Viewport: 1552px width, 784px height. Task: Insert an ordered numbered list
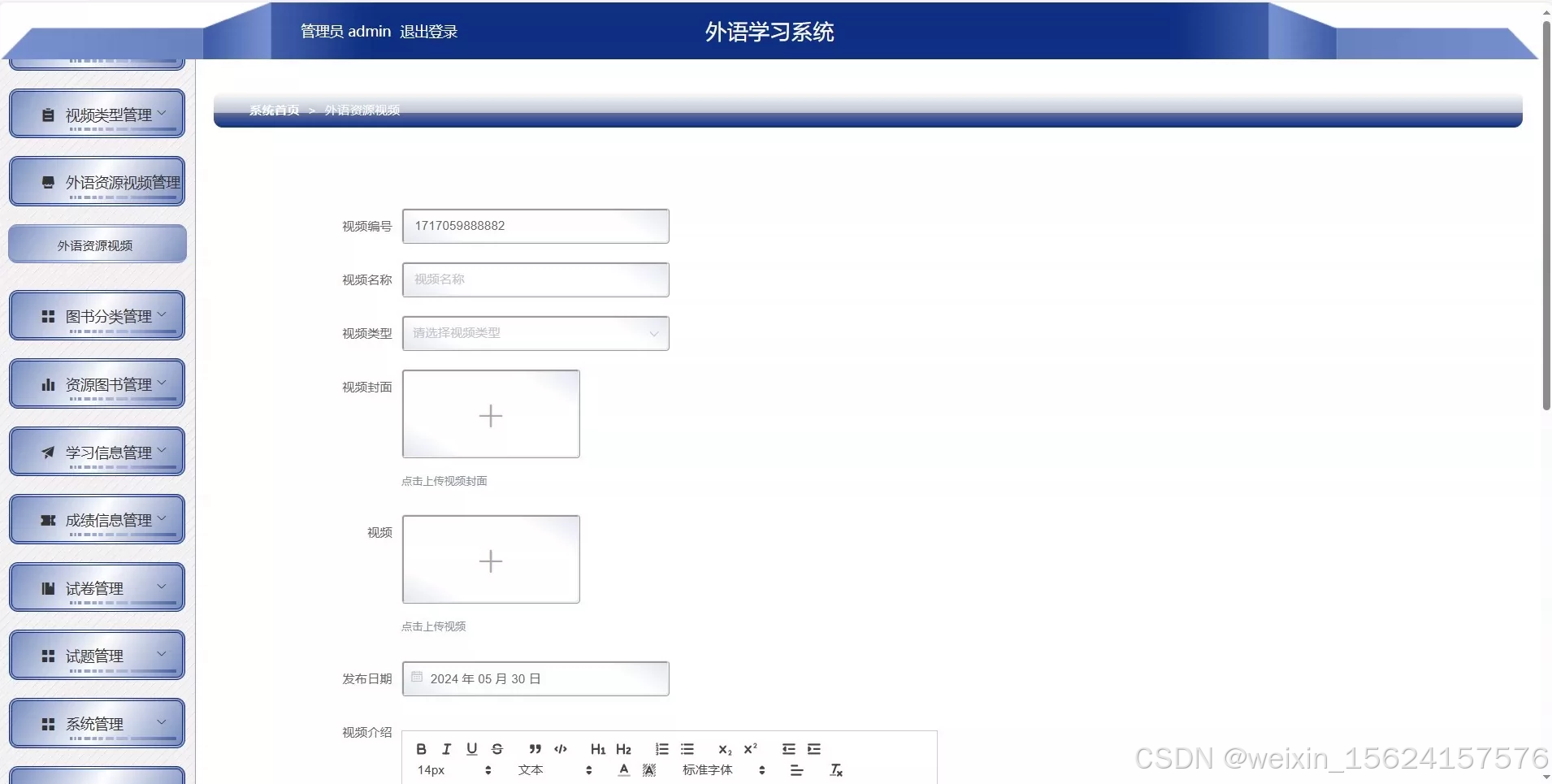(662, 749)
